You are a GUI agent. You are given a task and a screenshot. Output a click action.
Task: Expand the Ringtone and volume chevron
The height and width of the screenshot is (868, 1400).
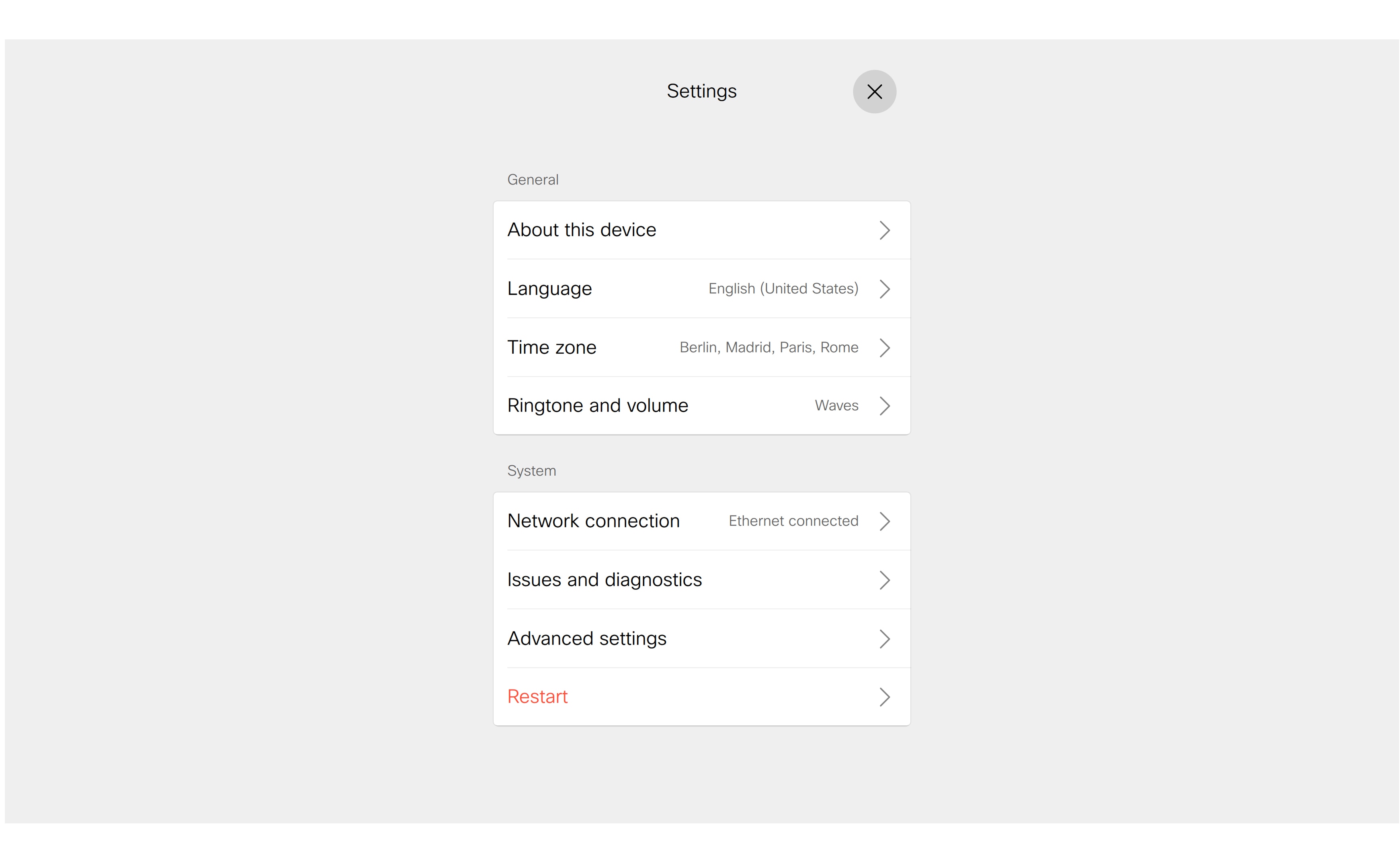pyautogui.click(x=885, y=405)
